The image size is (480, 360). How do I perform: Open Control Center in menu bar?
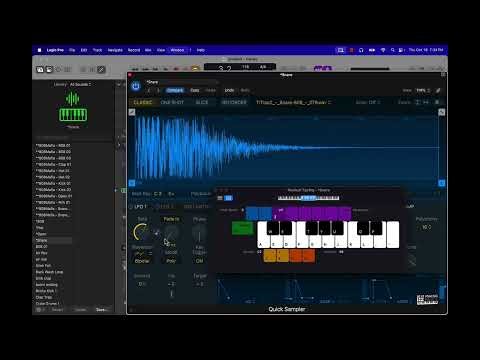401,50
